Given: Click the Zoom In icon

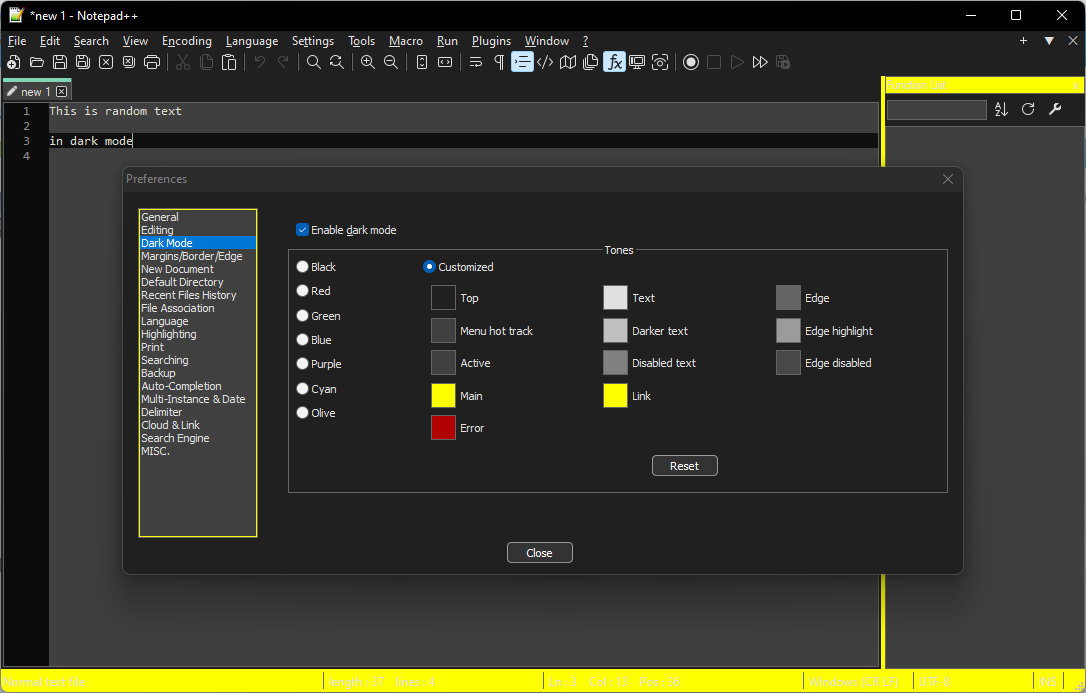Looking at the screenshot, I should (368, 62).
